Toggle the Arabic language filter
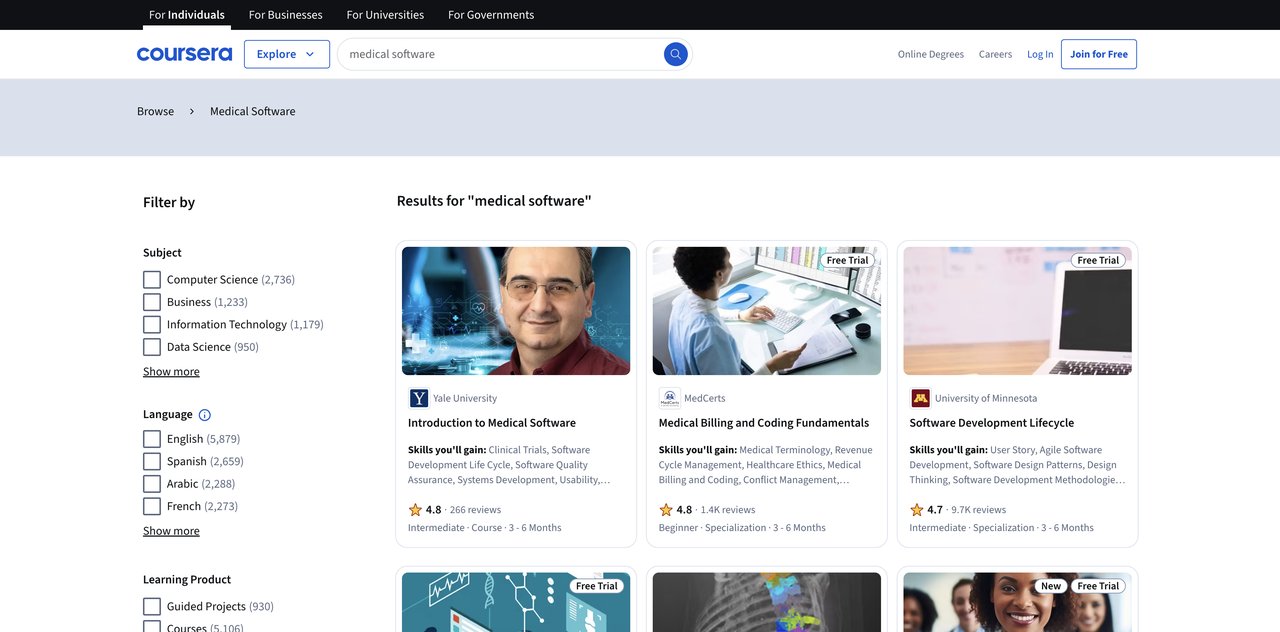 click(152, 484)
